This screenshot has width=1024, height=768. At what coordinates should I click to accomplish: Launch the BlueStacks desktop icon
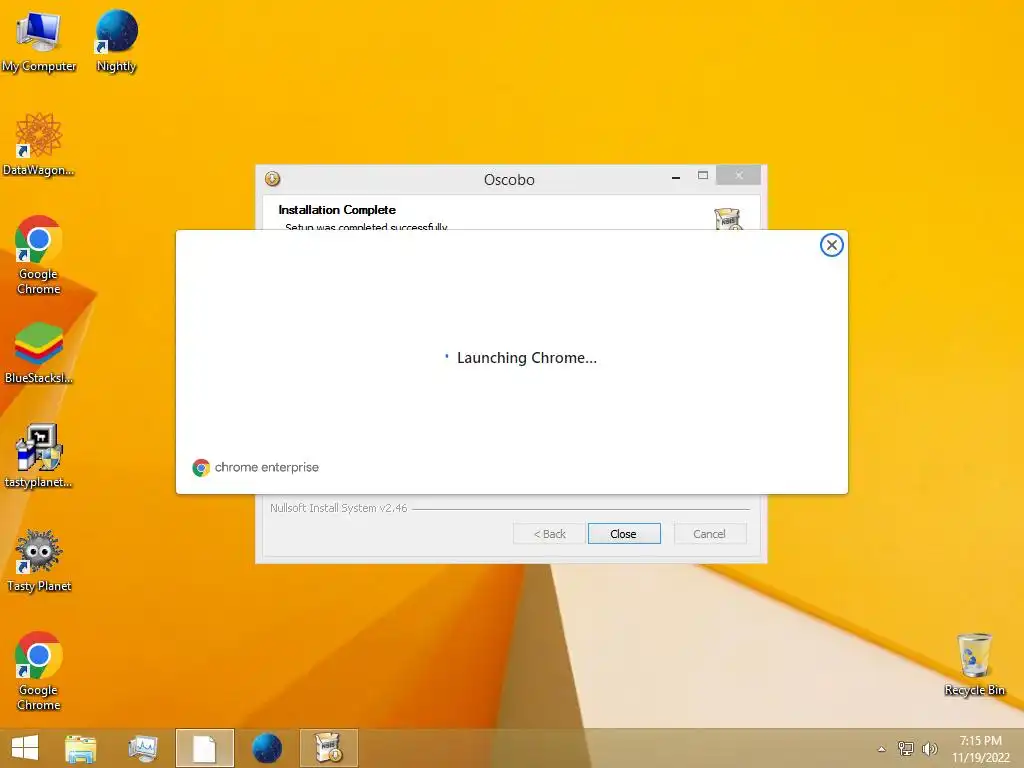tap(39, 353)
